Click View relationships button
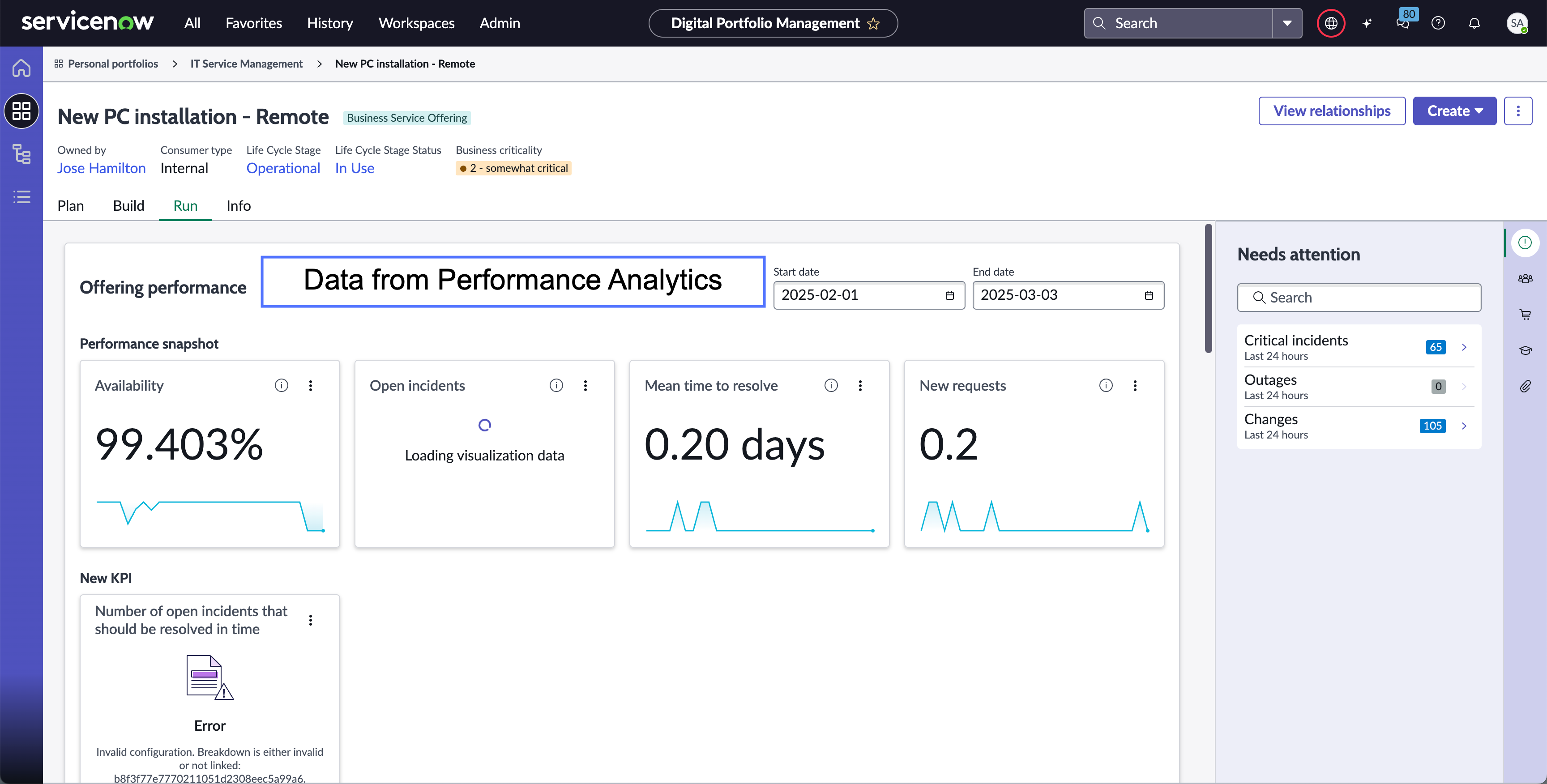 1331,111
